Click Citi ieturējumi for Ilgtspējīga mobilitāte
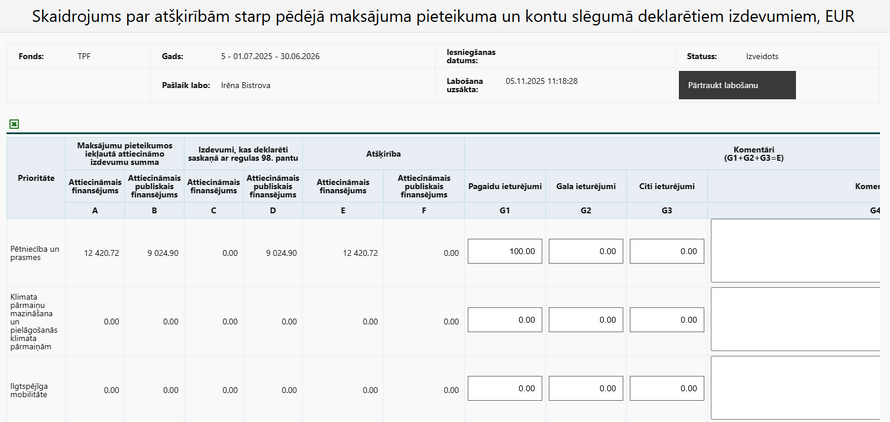 [667, 389]
